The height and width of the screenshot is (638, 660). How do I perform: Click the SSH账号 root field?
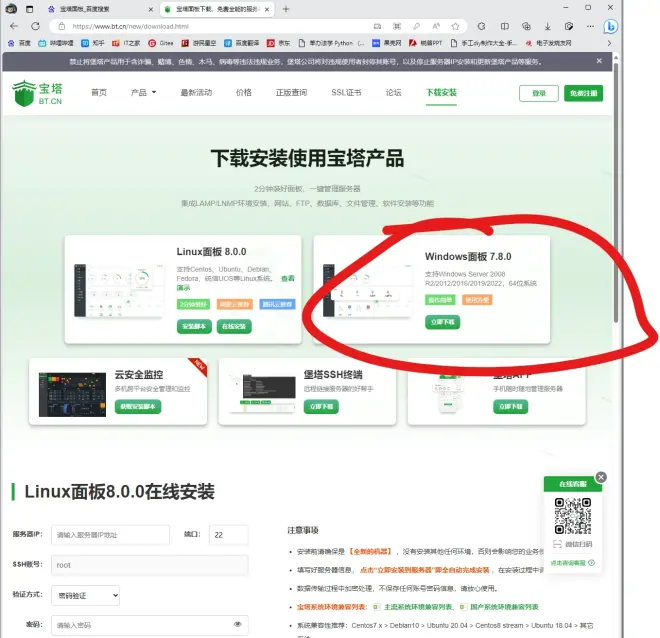coord(149,565)
